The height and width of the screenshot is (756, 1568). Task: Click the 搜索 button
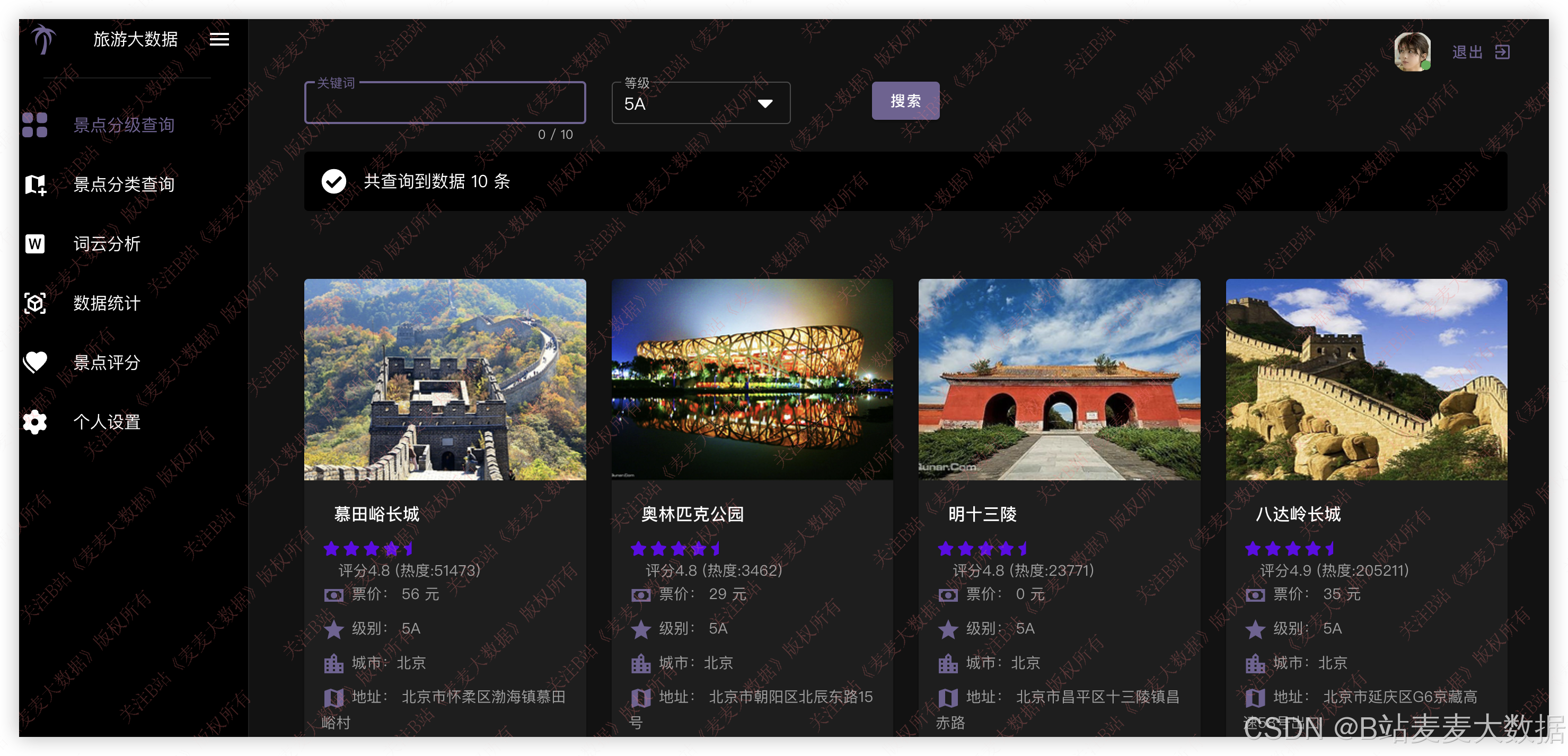905,100
